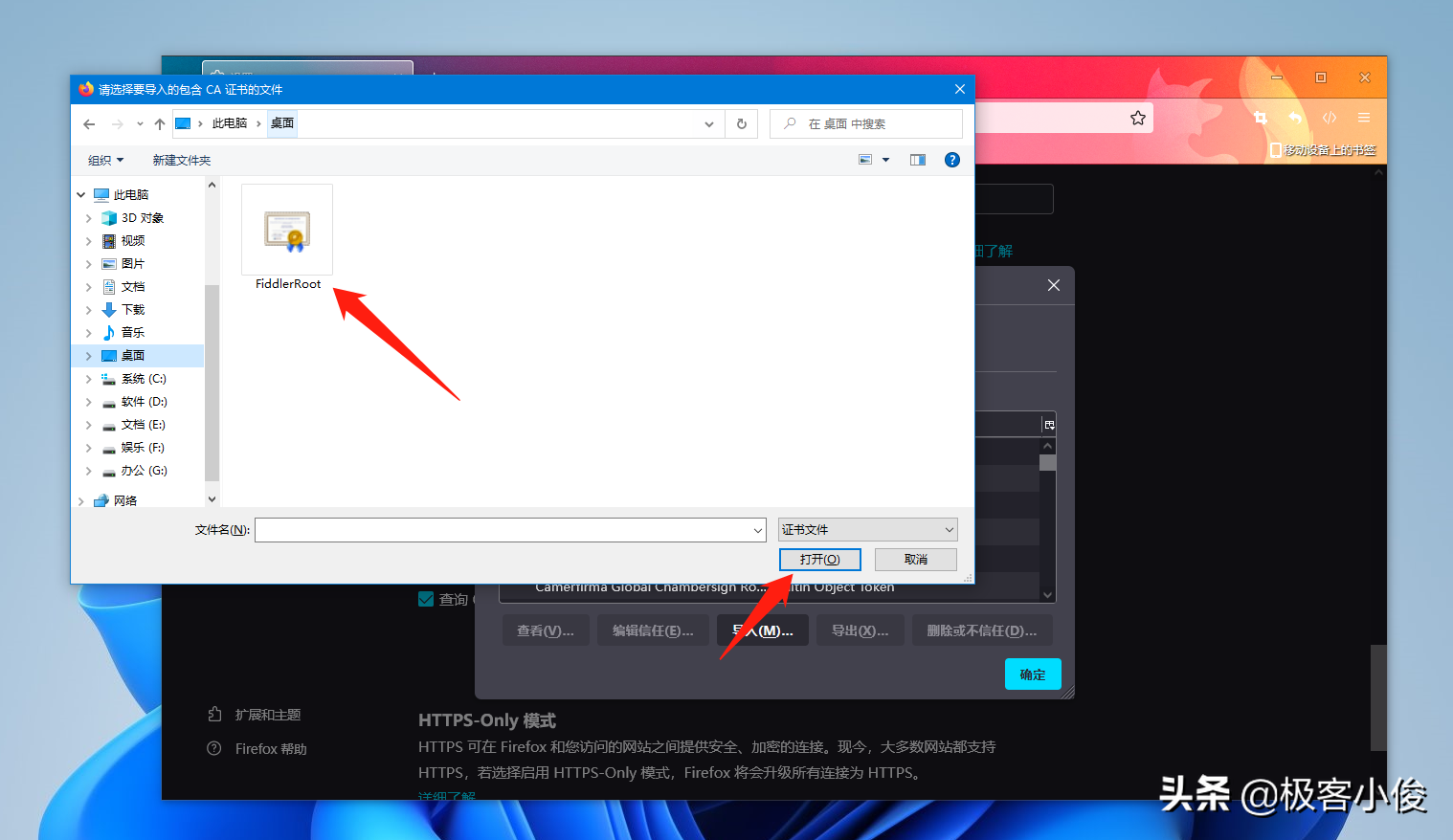Viewport: 1453px width, 840px height.
Task: Click the computer icon in the address bar
Action: point(183,123)
